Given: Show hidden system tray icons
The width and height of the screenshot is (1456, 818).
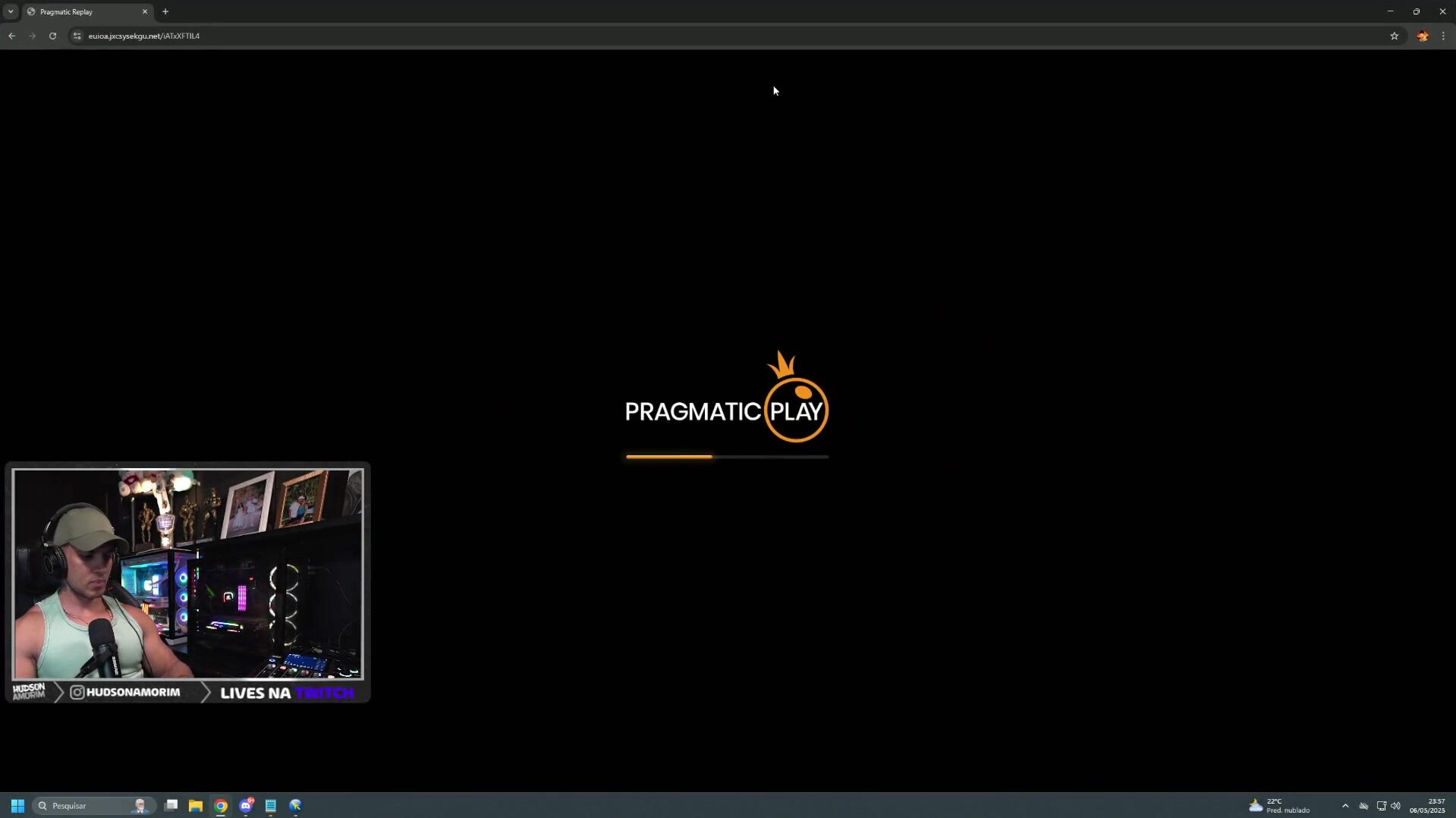Looking at the screenshot, I should click(x=1345, y=806).
